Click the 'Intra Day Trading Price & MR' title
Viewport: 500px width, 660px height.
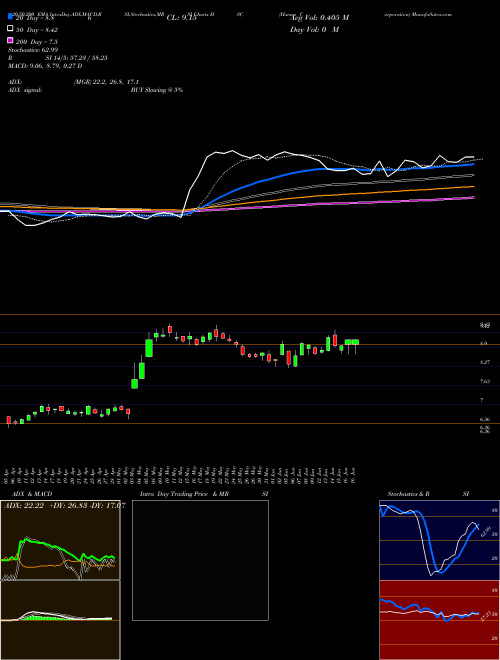click(x=184, y=494)
